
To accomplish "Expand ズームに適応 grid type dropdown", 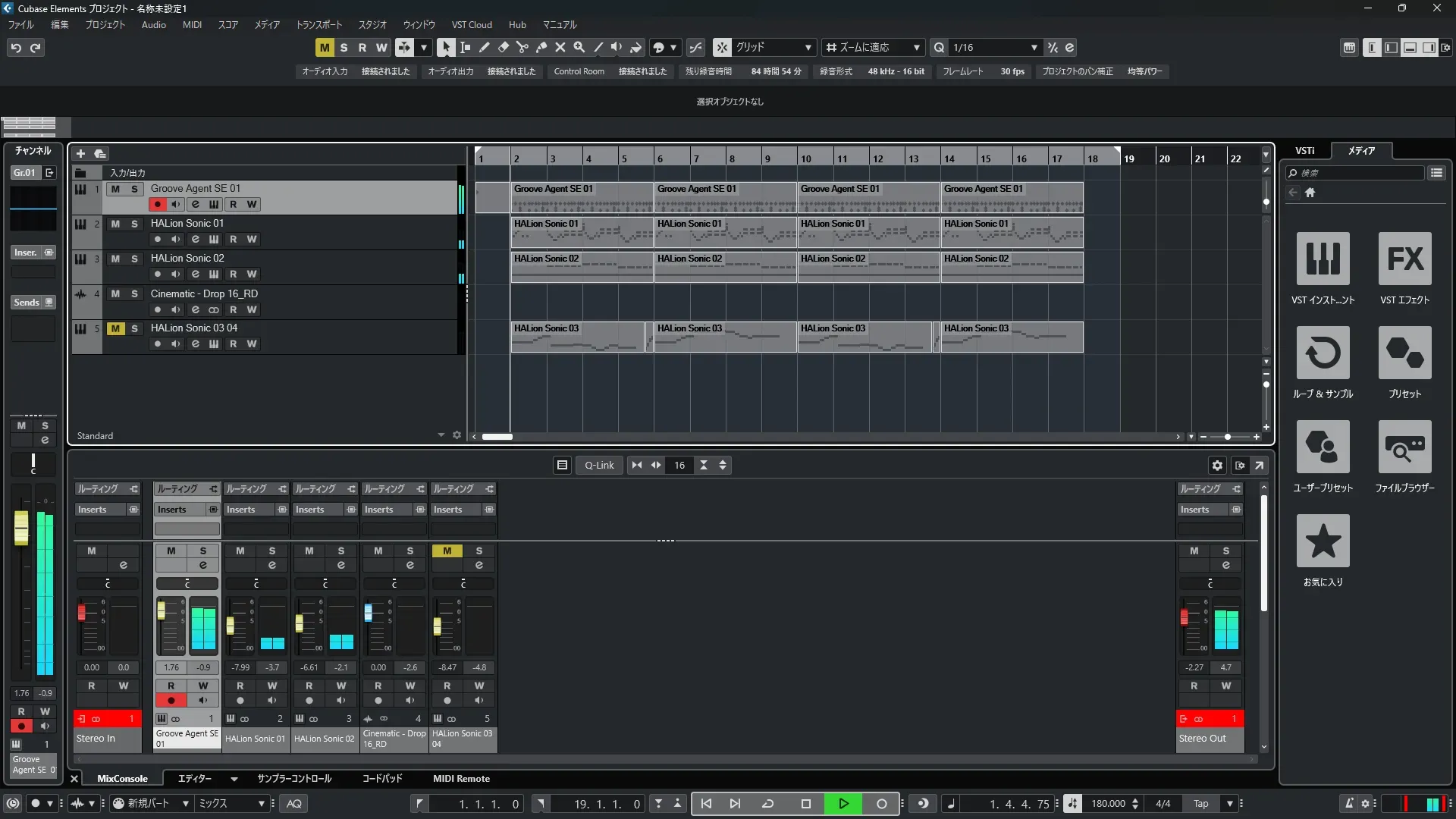I will pos(916,47).
